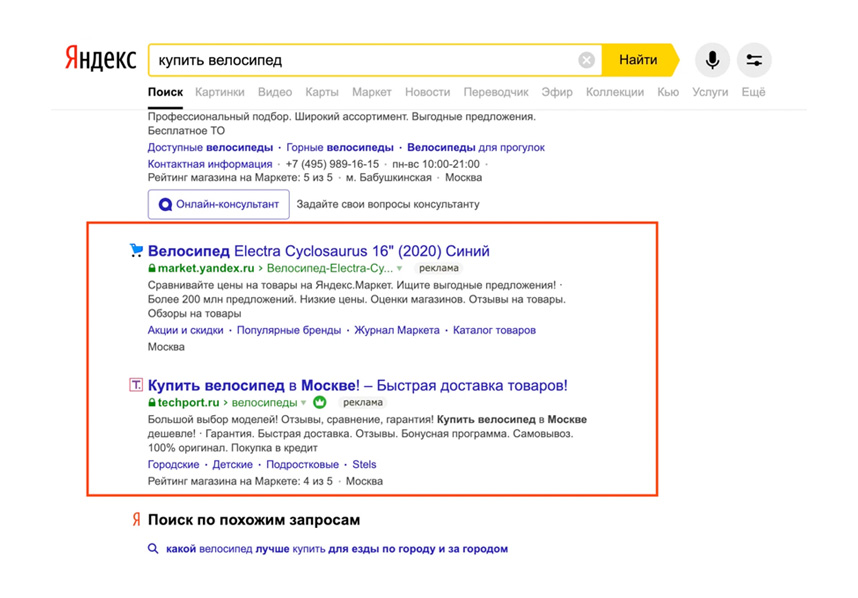Follow the Горные велосипеды link

(x=340, y=147)
